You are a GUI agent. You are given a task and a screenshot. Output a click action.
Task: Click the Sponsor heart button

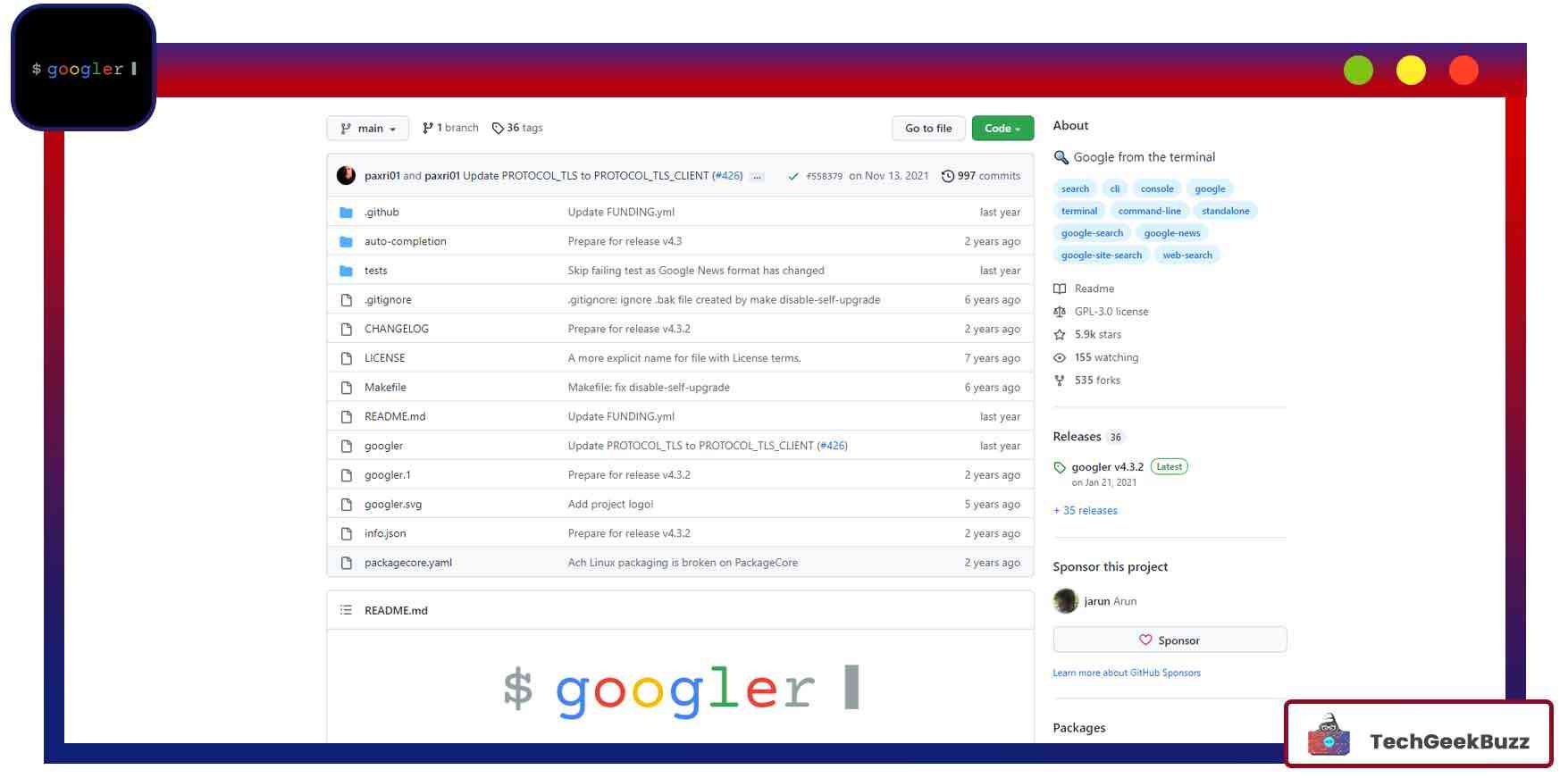[1169, 640]
